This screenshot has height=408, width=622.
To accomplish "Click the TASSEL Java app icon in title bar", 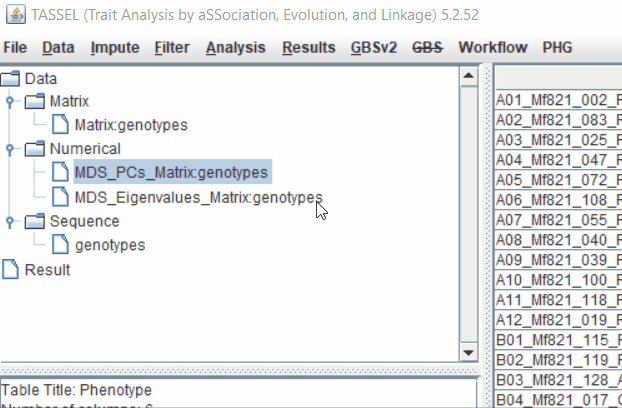I will coord(16,14).
